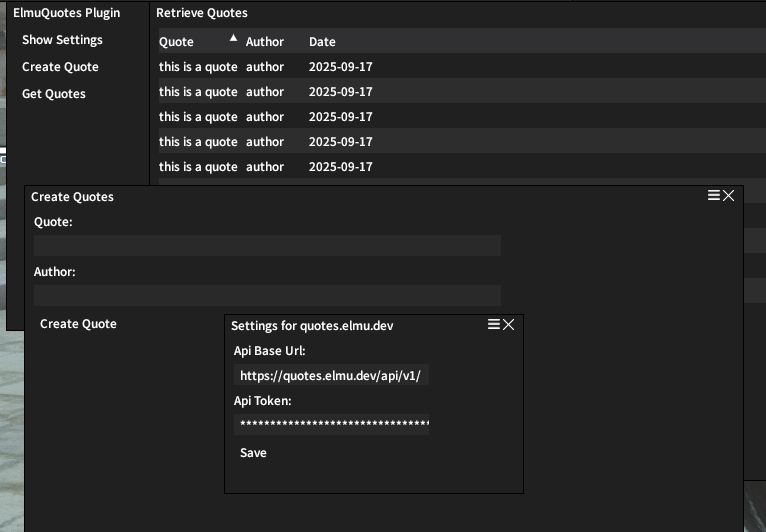The height and width of the screenshot is (532, 766).
Task: Choose Create Quote in the plugin sidebar
Action: 60,67
